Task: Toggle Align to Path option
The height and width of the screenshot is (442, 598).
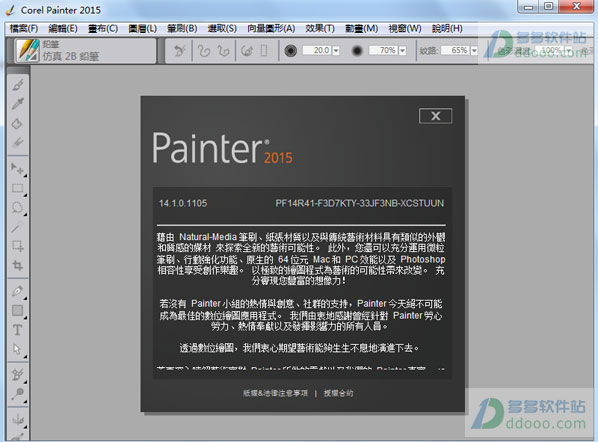Action: [247, 50]
